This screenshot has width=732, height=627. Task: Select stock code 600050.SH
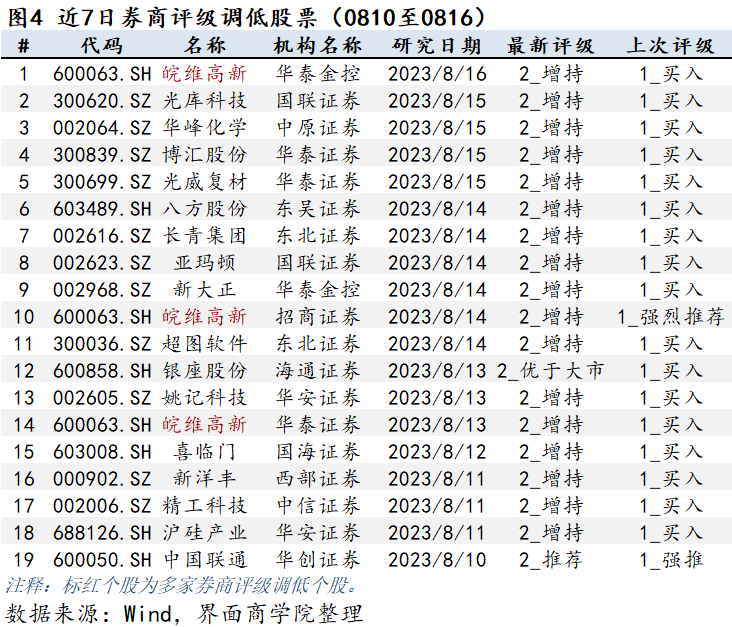pos(102,560)
